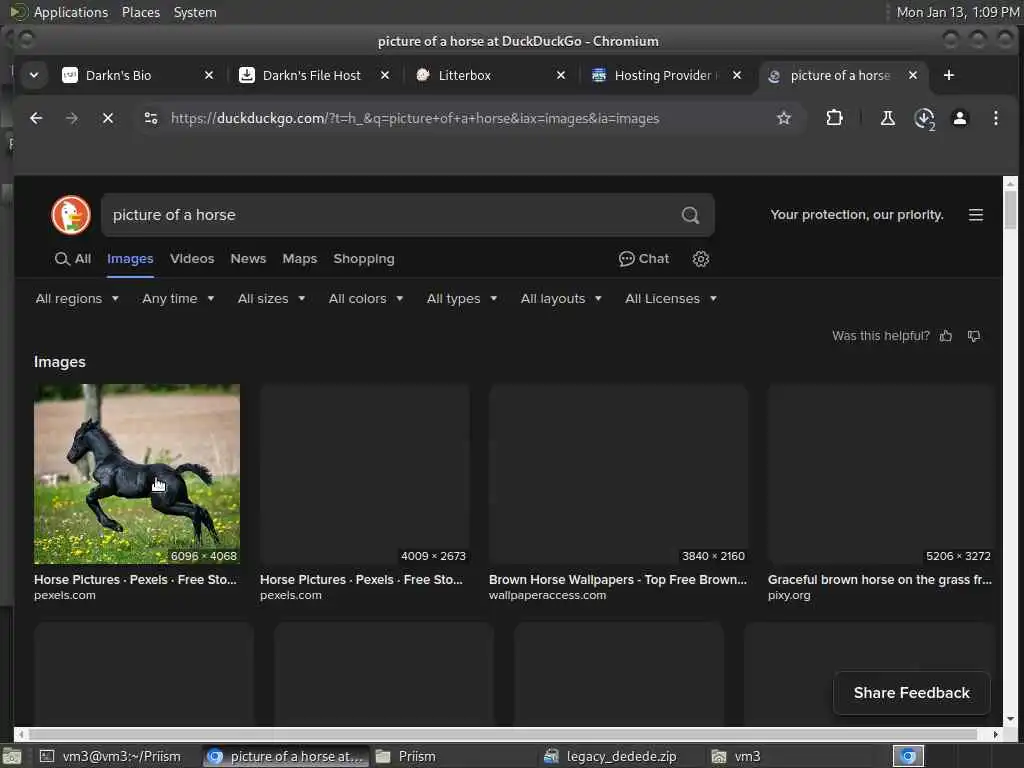The width and height of the screenshot is (1024, 768).
Task: Open the tab search dropdown arrow
Action: point(34,75)
